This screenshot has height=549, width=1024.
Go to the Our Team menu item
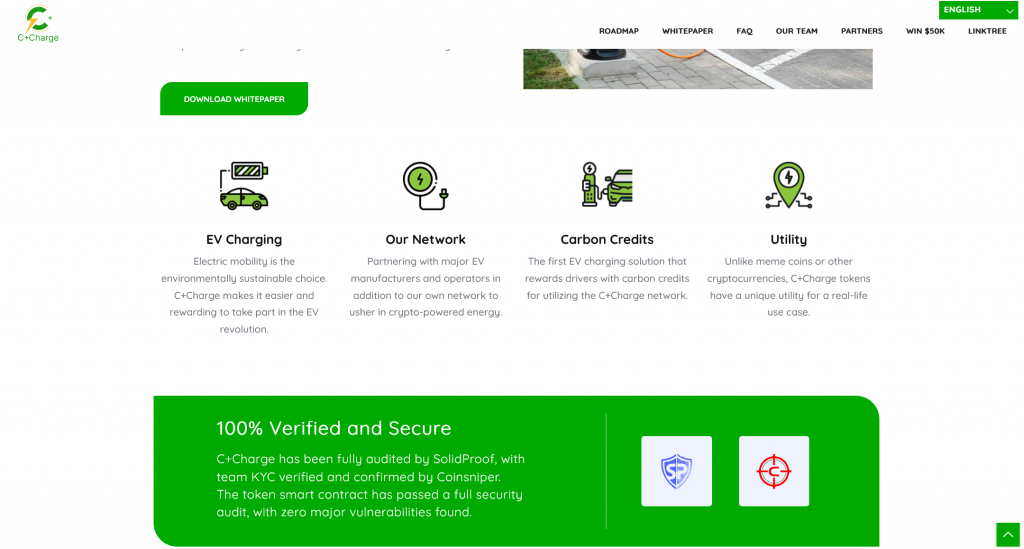796,31
